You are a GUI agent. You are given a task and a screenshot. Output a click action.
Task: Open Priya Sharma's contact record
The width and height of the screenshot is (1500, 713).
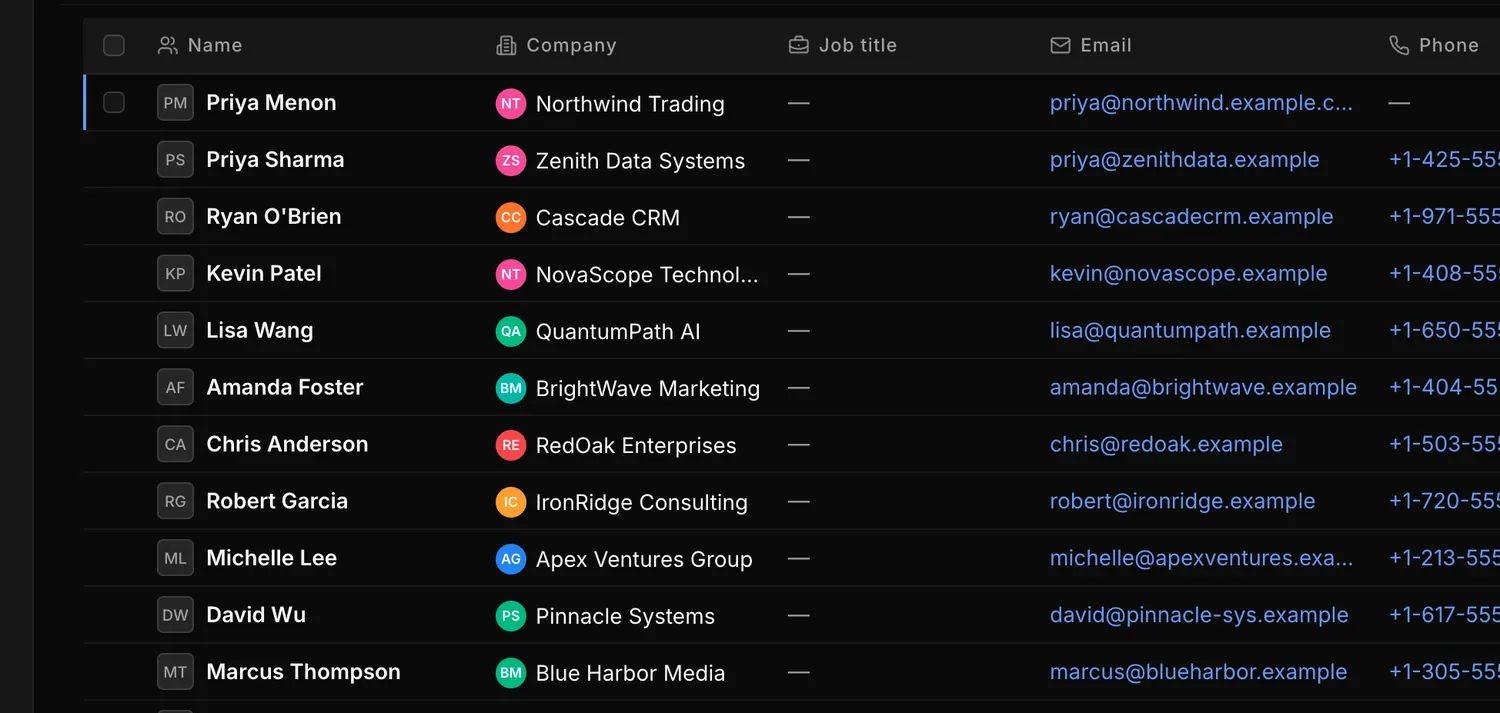[275, 160]
